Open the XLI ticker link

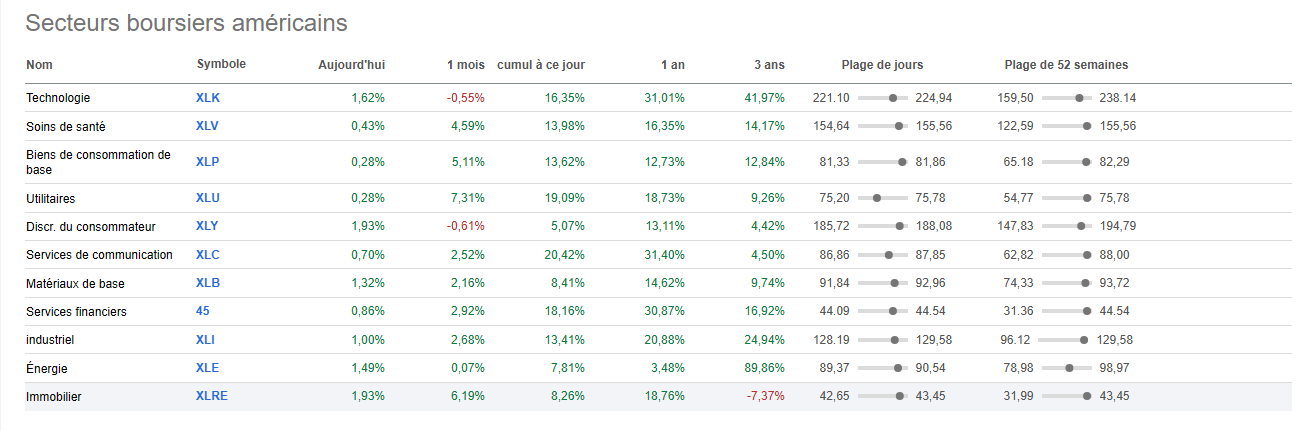[205, 340]
